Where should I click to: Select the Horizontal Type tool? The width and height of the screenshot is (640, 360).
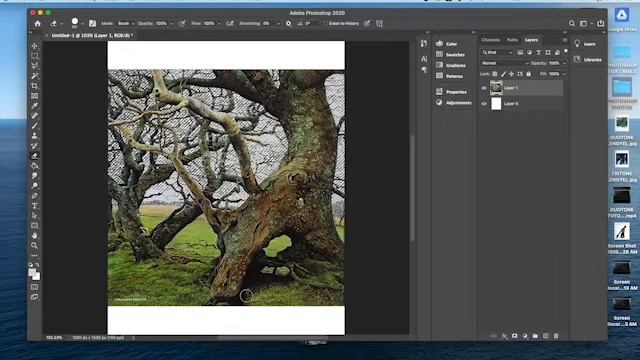(x=35, y=206)
